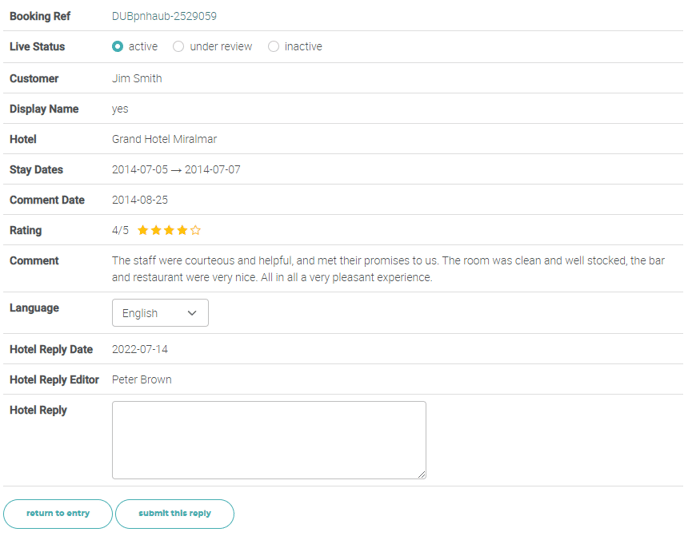Click the third rating star
The height and width of the screenshot is (540, 688).
pos(169,230)
